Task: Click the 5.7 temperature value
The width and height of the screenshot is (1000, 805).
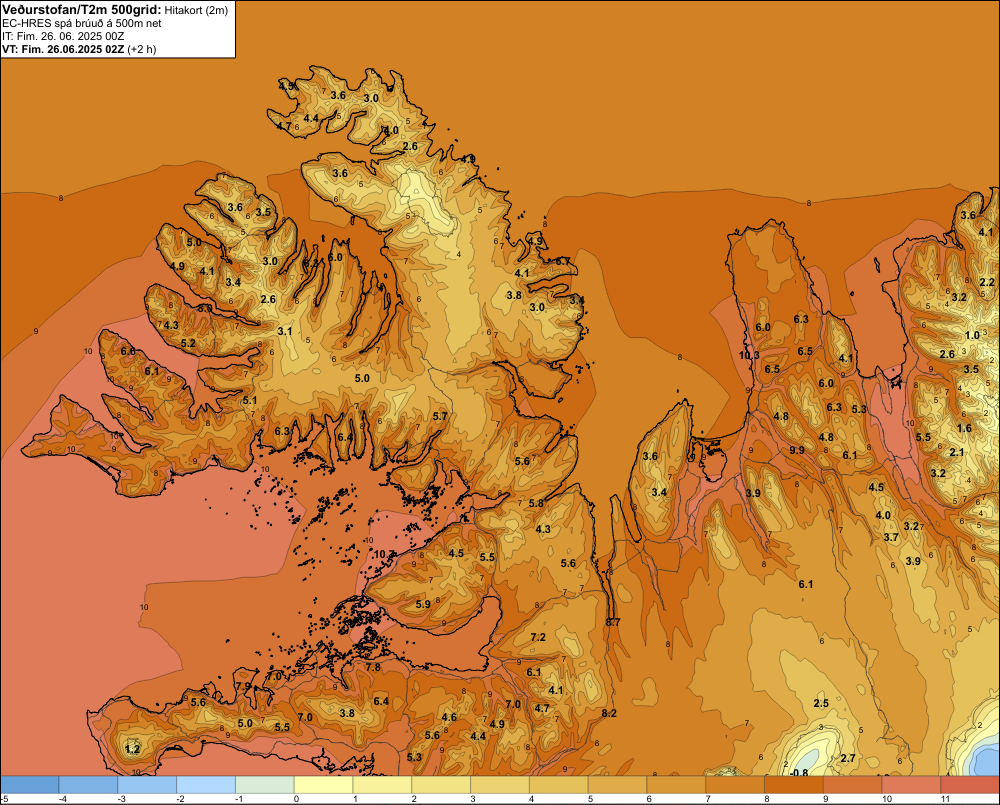Action: click(x=440, y=416)
